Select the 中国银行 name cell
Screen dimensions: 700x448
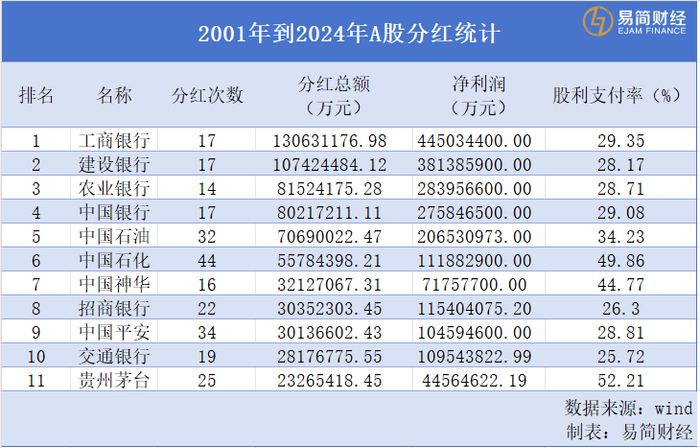pyautogui.click(x=114, y=212)
